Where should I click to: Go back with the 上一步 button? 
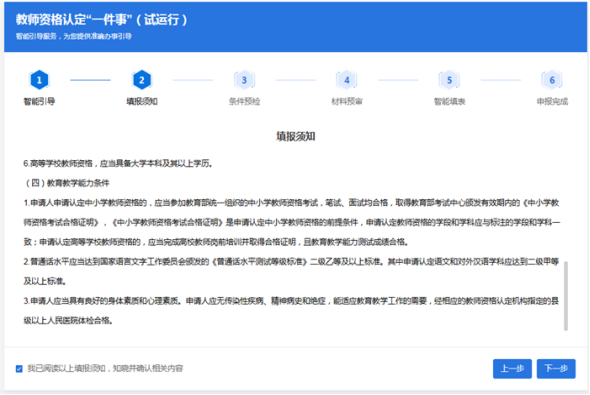tap(512, 369)
